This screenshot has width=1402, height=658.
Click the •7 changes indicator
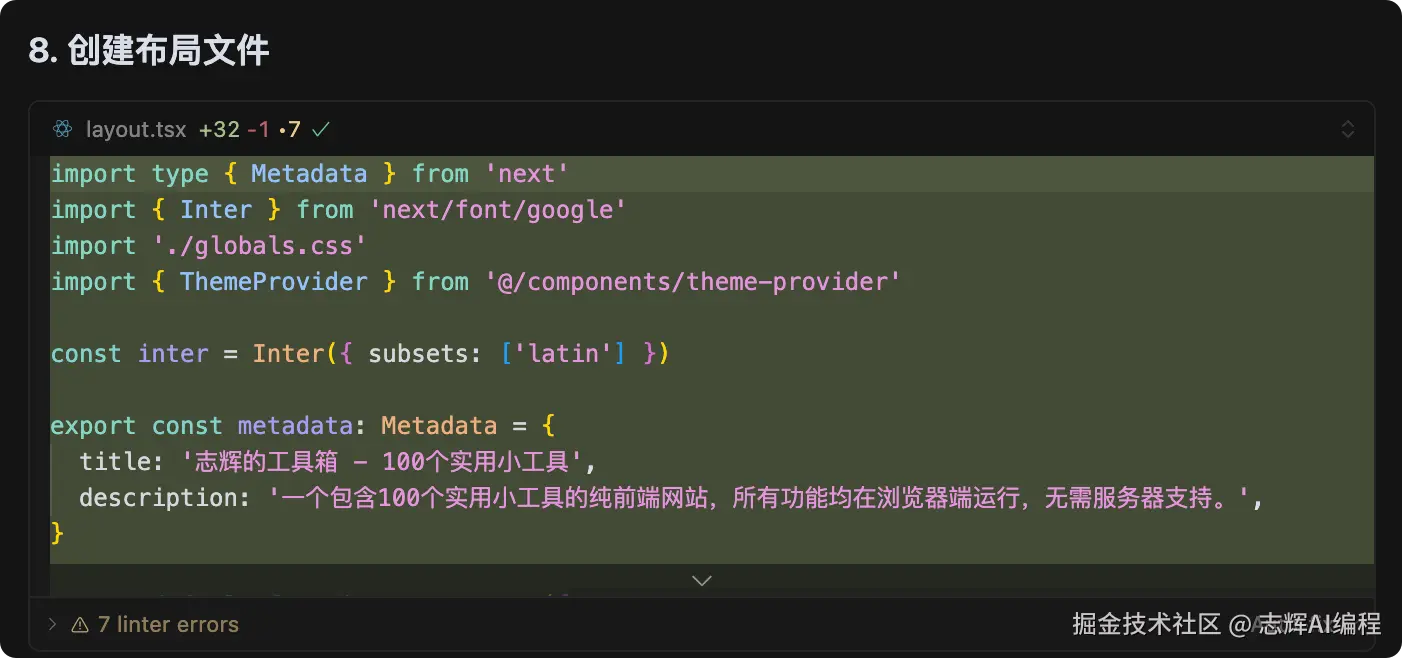coord(290,130)
